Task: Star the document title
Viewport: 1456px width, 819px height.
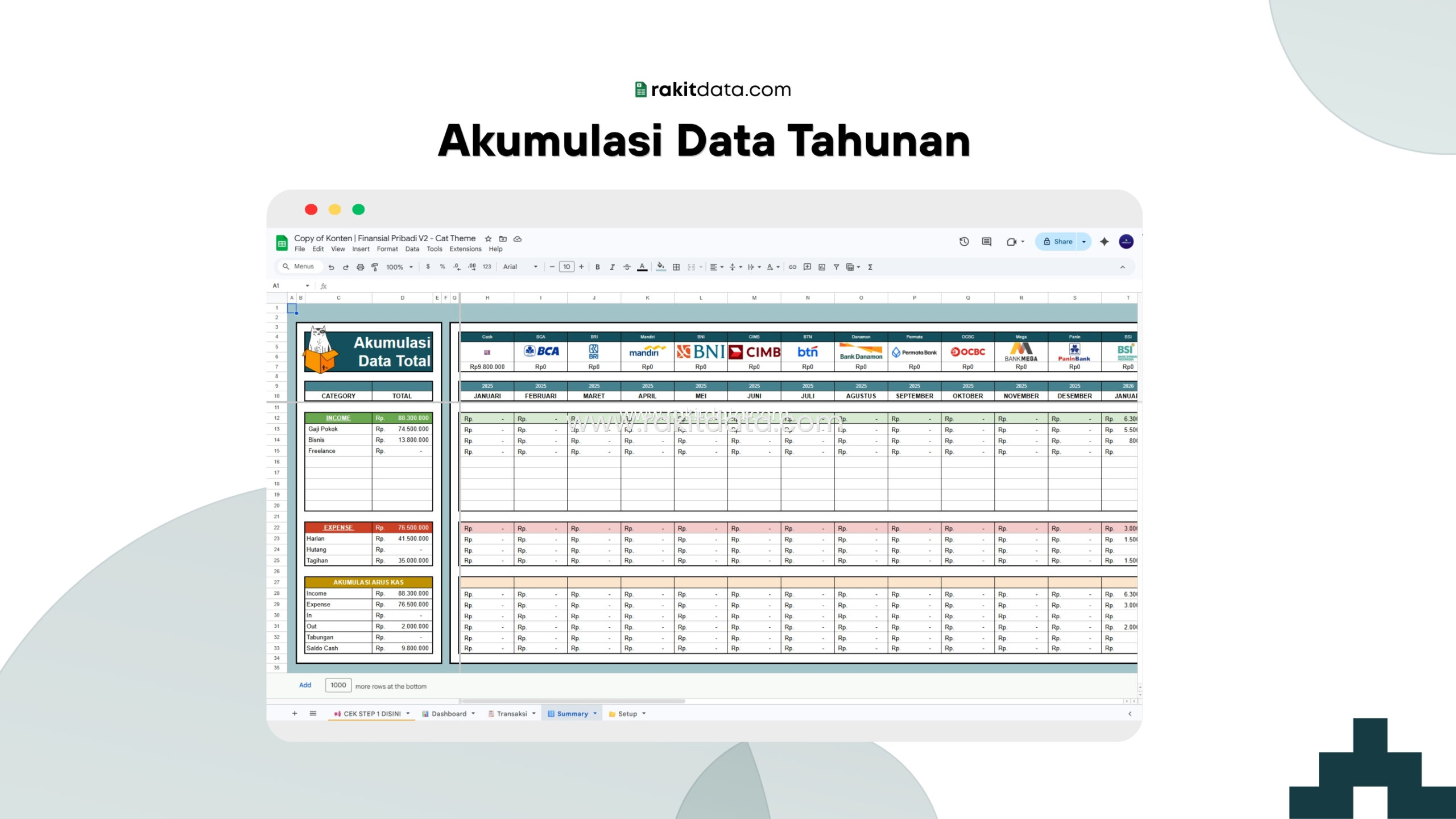Action: [488, 239]
